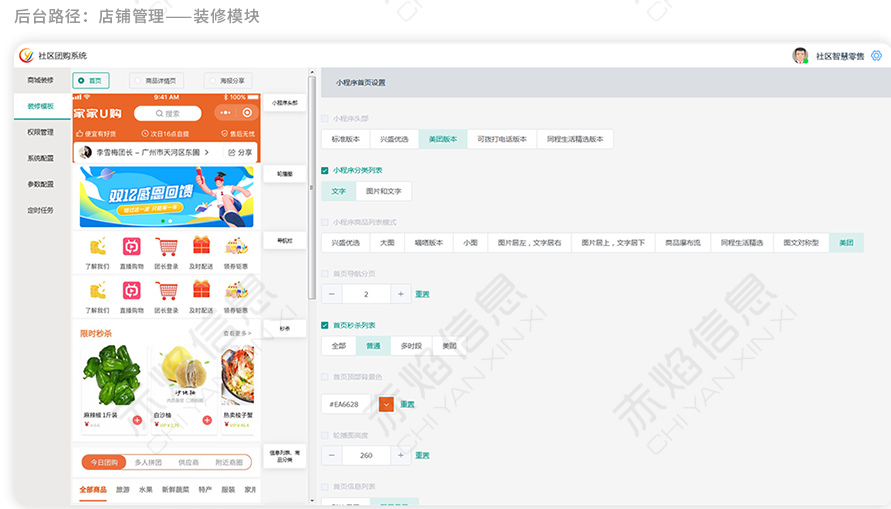Choose the 图片和文字 category list style
The image size is (891, 509).
coord(383,191)
